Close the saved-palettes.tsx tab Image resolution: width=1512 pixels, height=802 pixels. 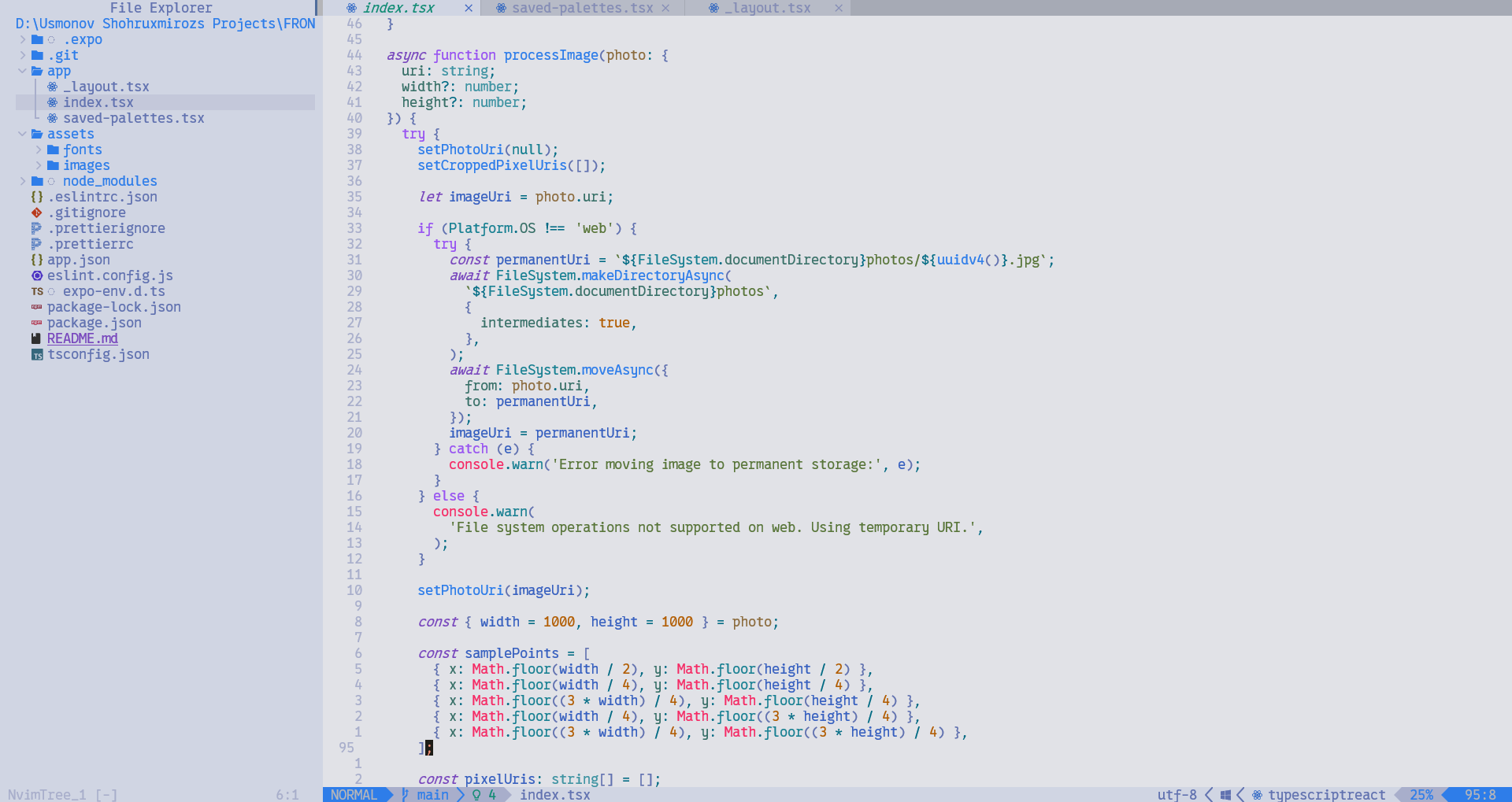pos(665,8)
